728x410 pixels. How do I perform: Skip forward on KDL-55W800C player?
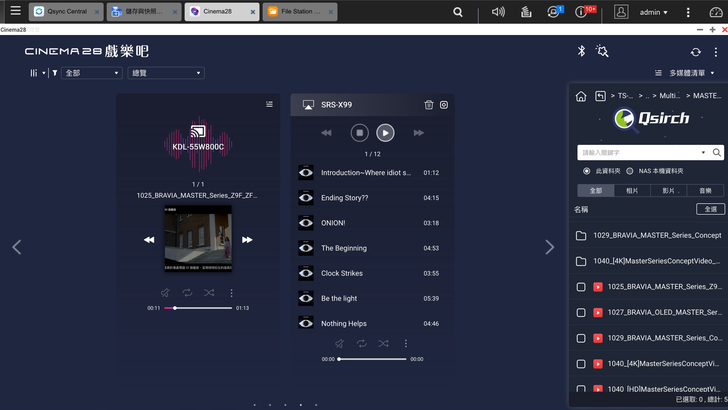click(247, 240)
